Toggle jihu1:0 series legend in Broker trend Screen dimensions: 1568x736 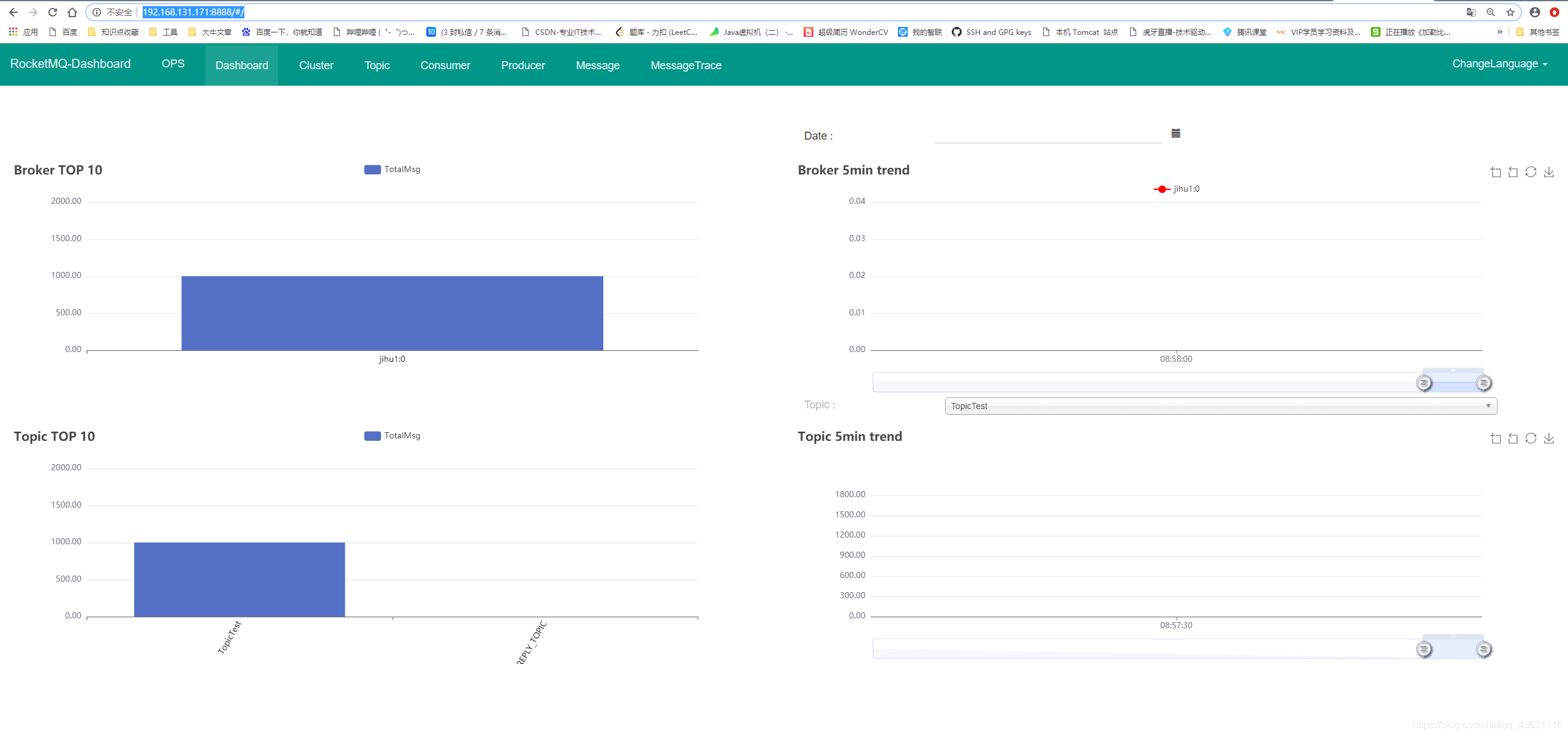pyautogui.click(x=1177, y=189)
